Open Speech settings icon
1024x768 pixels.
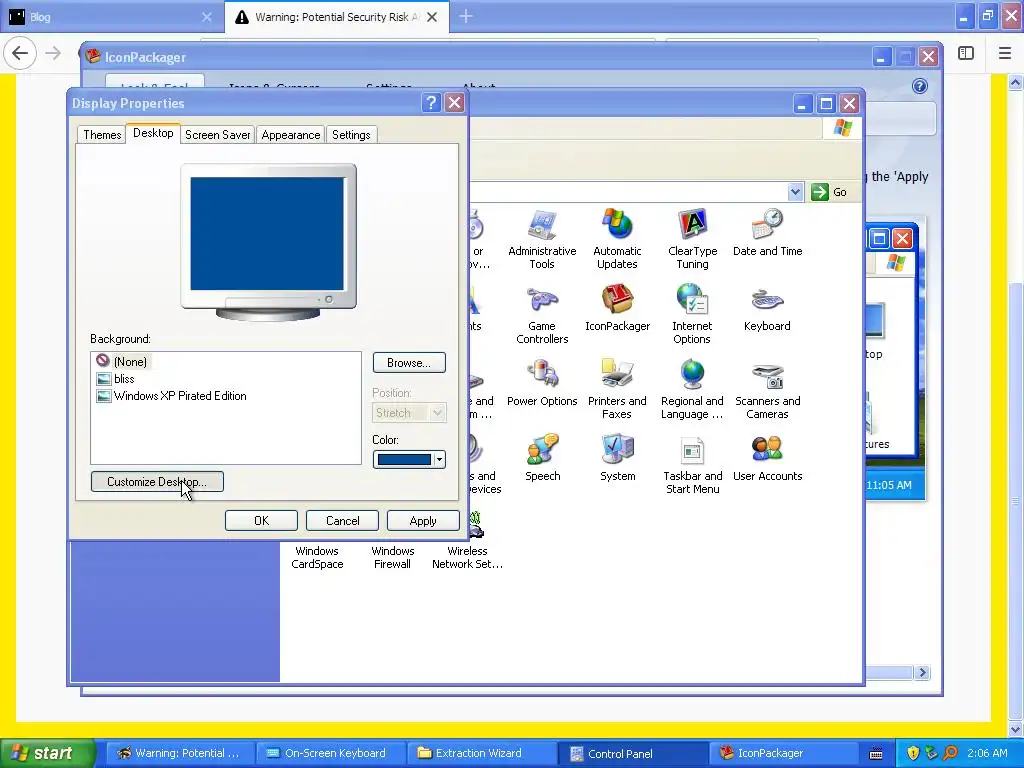click(542, 458)
